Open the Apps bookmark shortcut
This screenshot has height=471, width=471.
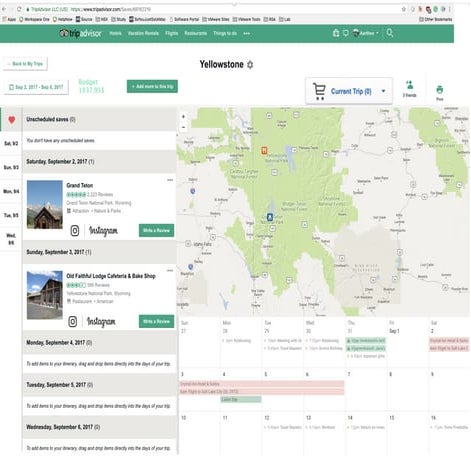[9, 19]
